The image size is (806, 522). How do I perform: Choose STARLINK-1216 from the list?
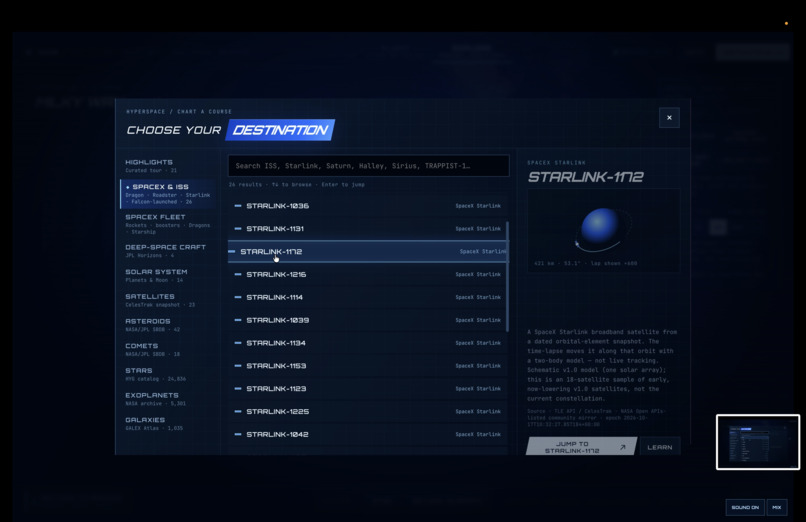pyautogui.click(x=367, y=274)
